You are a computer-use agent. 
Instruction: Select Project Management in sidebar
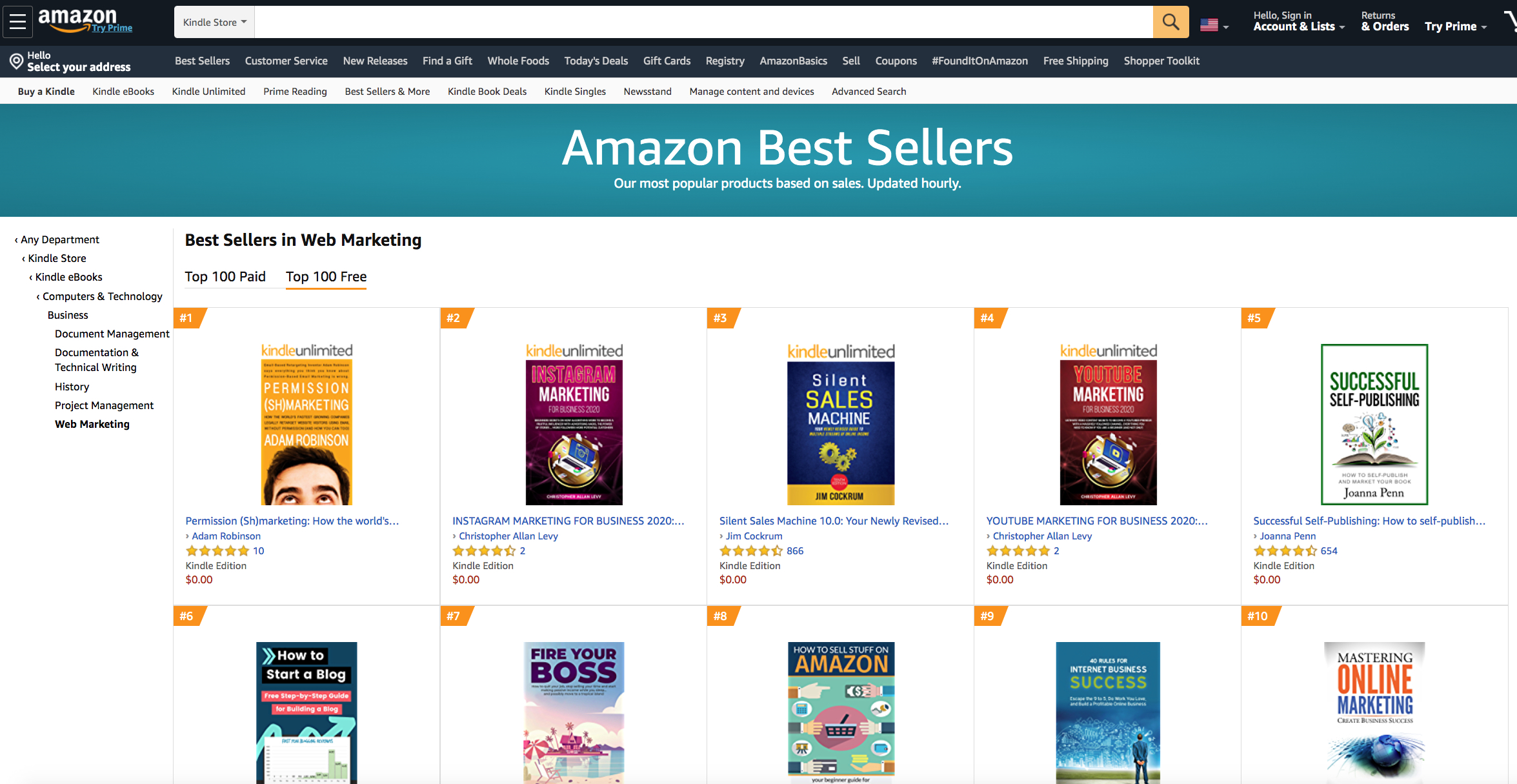tap(104, 405)
